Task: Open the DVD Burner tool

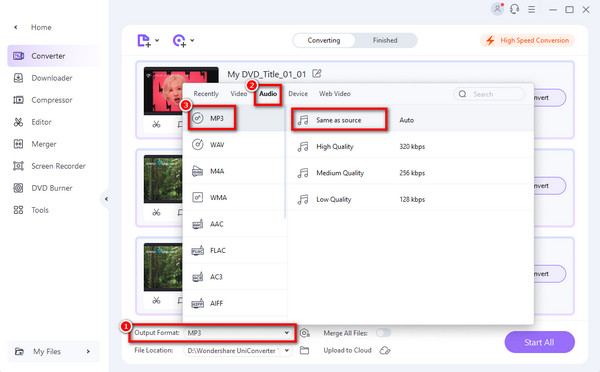Action: pos(52,188)
